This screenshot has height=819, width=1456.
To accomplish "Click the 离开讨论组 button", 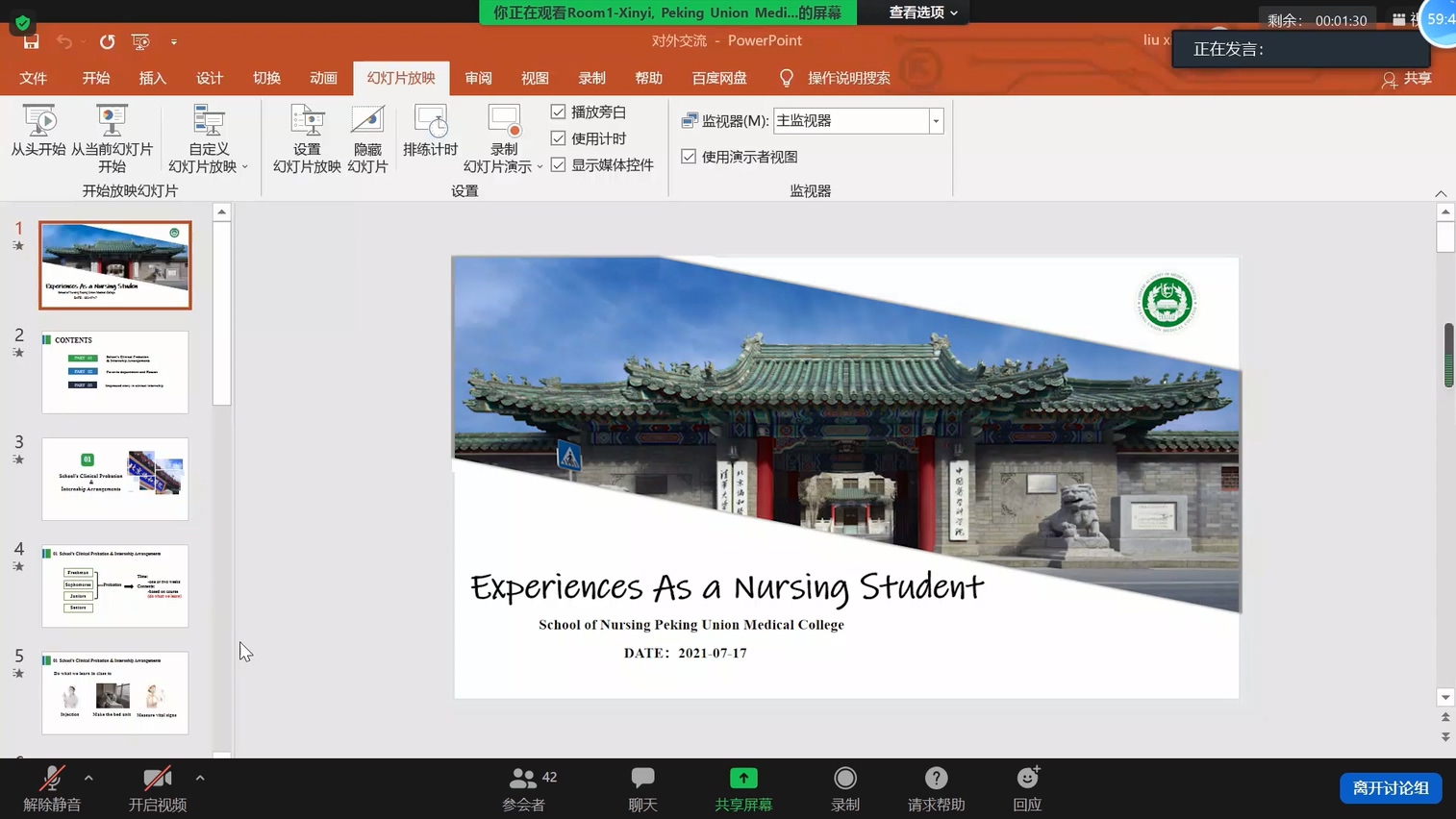I will (x=1390, y=788).
